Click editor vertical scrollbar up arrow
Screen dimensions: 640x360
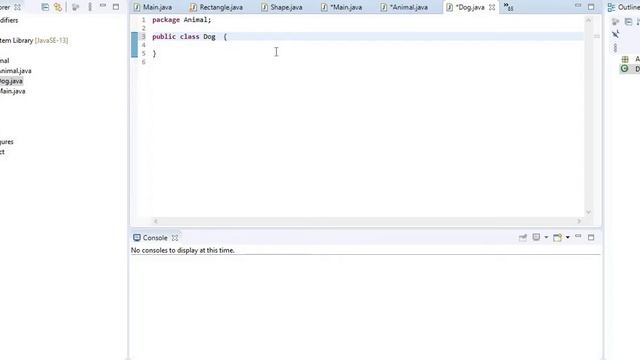pos(588,20)
